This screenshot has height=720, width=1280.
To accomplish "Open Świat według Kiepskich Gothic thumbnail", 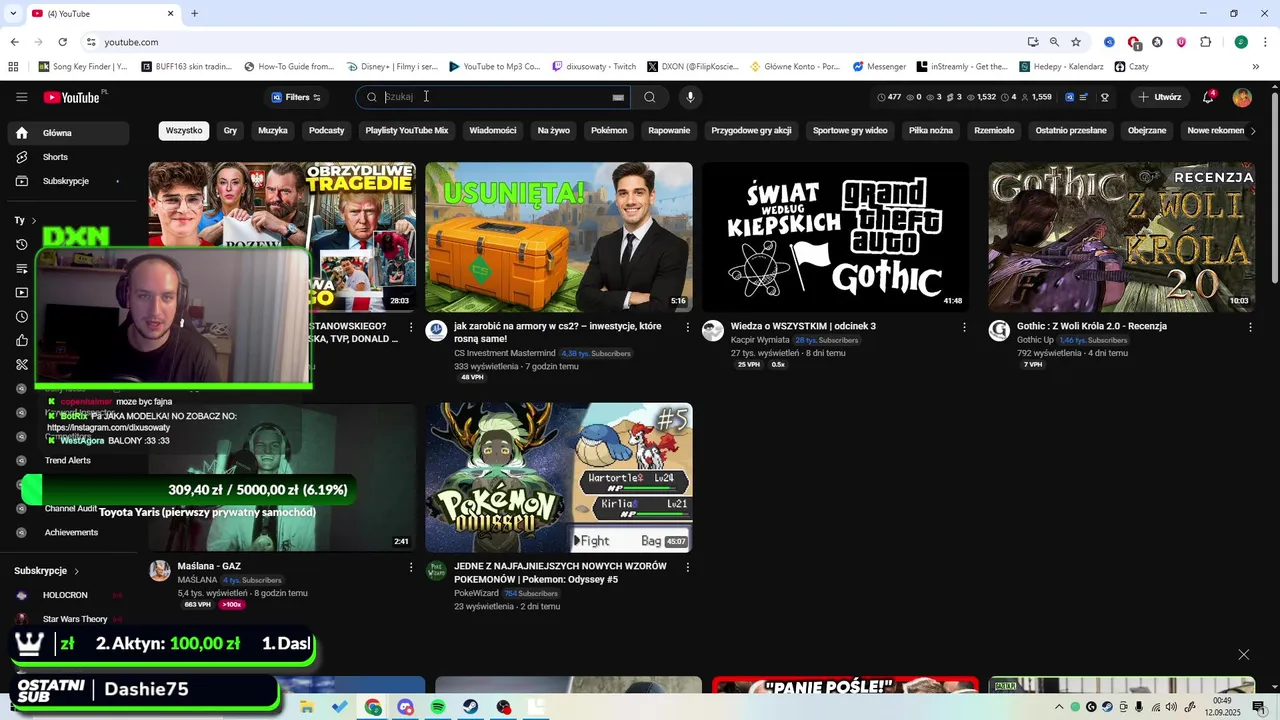I will click(835, 237).
